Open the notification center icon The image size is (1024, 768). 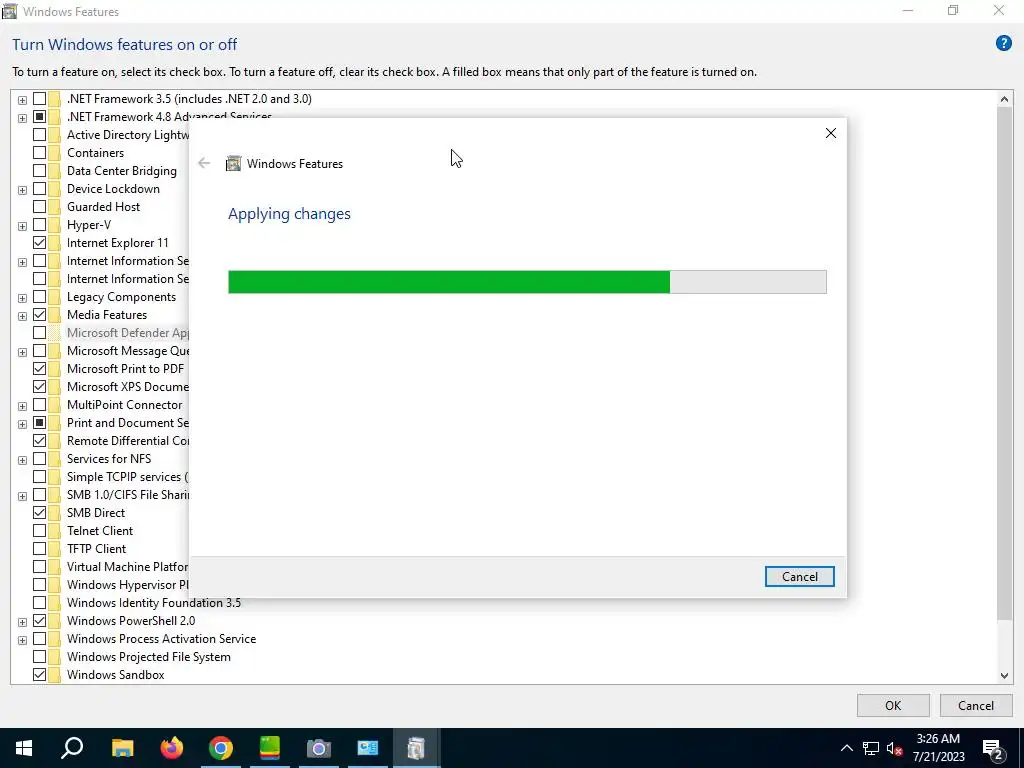(x=993, y=748)
